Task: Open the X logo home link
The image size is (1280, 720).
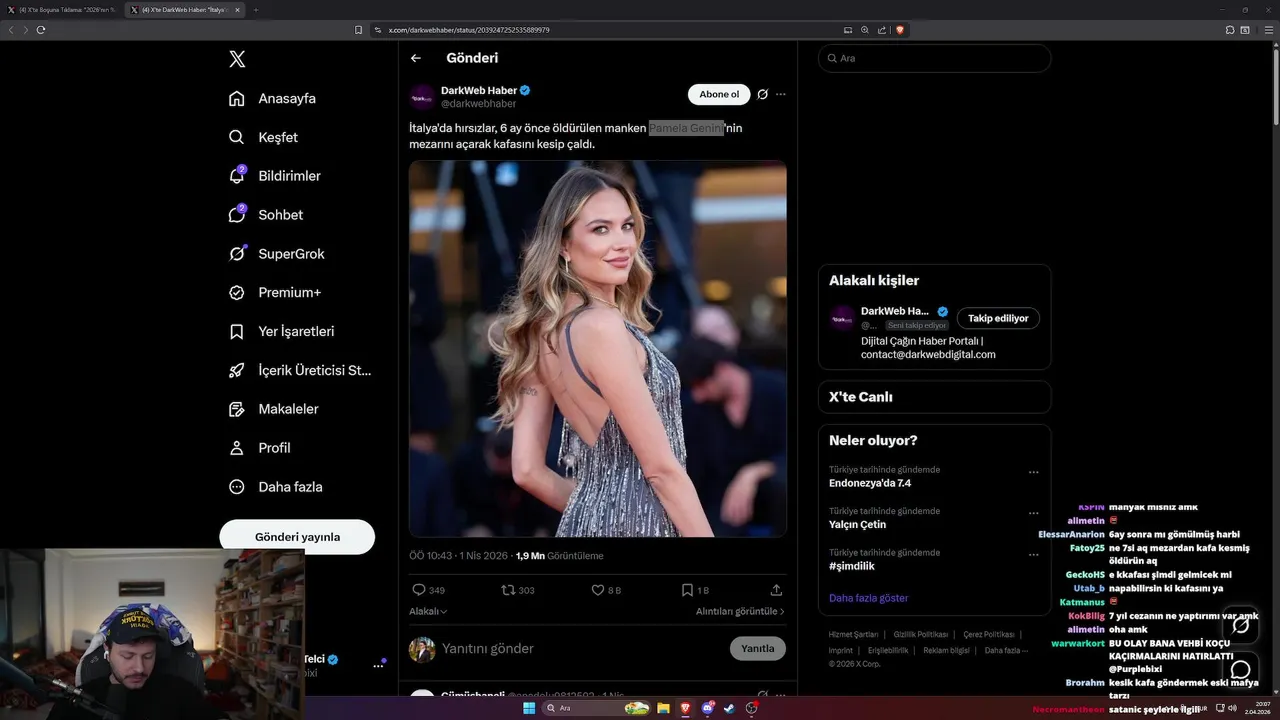Action: (237, 59)
